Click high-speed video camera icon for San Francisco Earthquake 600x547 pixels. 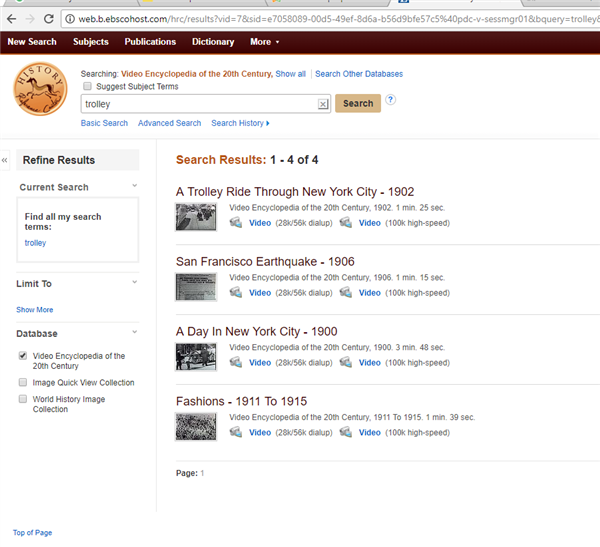tap(346, 292)
